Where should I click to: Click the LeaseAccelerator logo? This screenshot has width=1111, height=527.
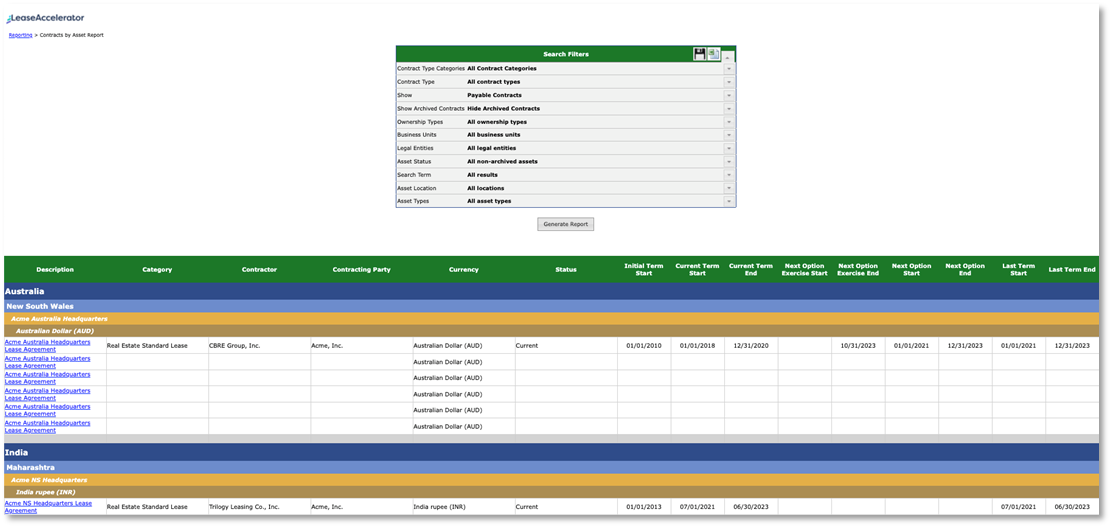(45, 18)
